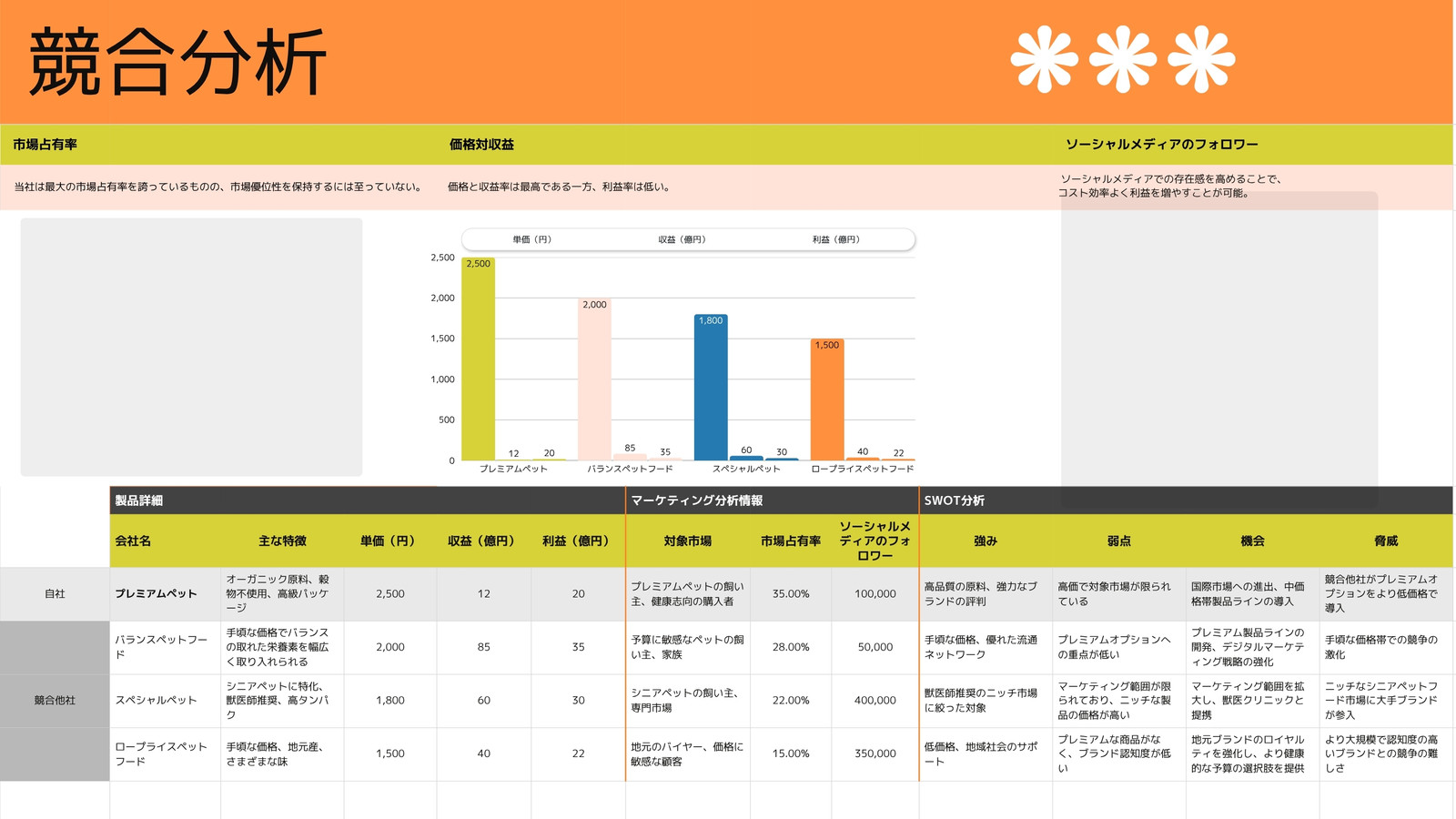Select the 28.00% market share cell
This screenshot has width=1456, height=819.
point(791,647)
